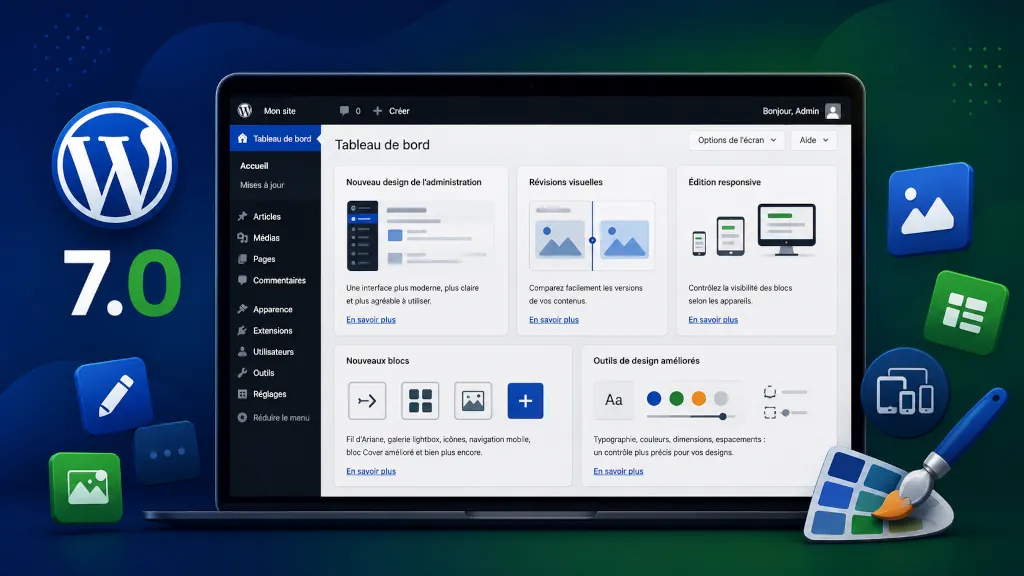This screenshot has width=1024, height=576.
Task: Select Tableau de bord in sidebar
Action: (275, 138)
